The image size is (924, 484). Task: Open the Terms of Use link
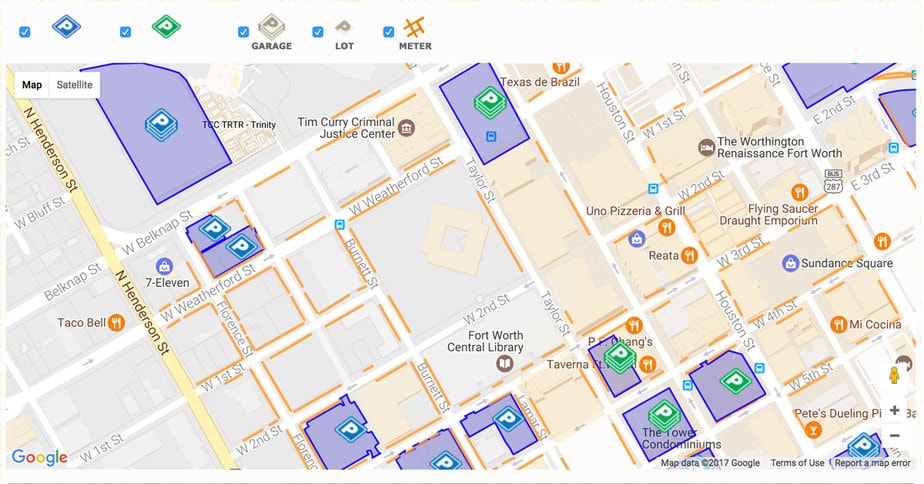[x=797, y=463]
